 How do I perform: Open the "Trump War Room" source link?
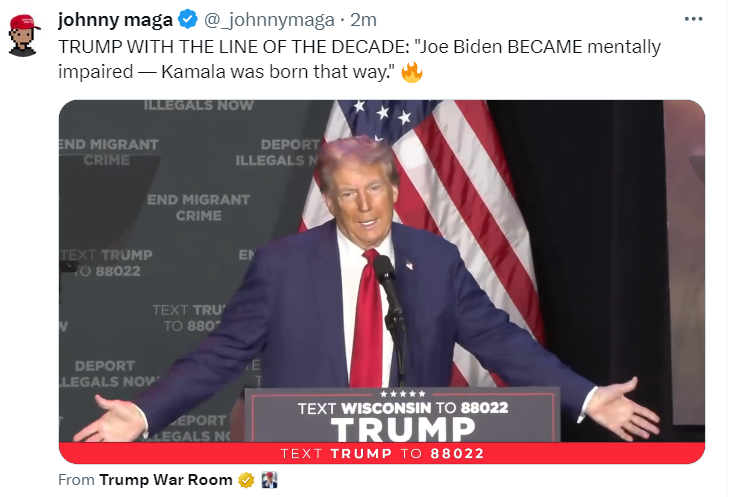pyautogui.click(x=166, y=480)
